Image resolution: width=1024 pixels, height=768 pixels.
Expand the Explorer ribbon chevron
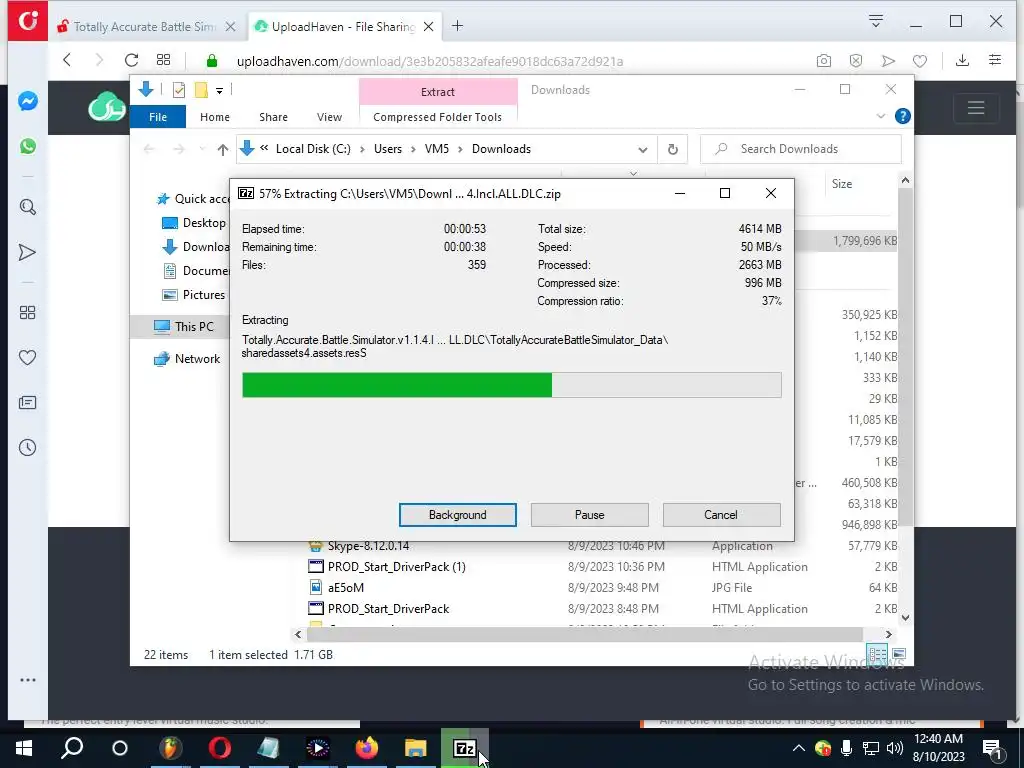point(881,116)
